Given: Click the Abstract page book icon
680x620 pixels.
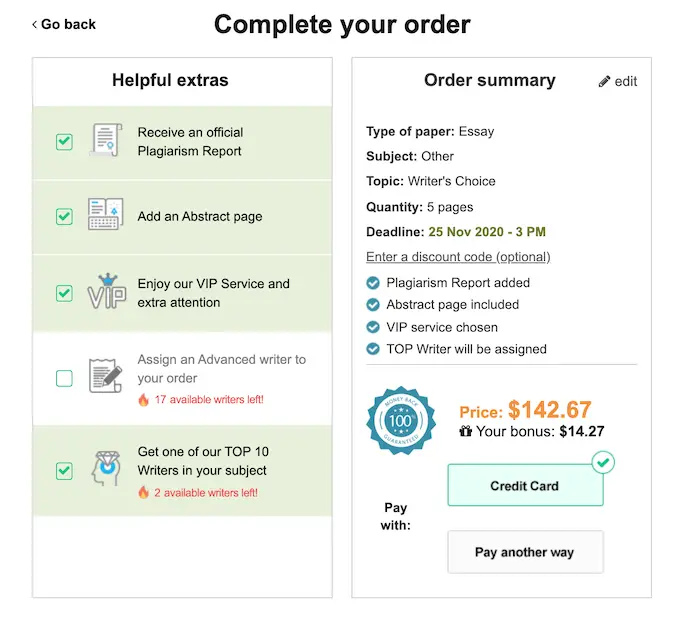Looking at the screenshot, I should (x=105, y=216).
